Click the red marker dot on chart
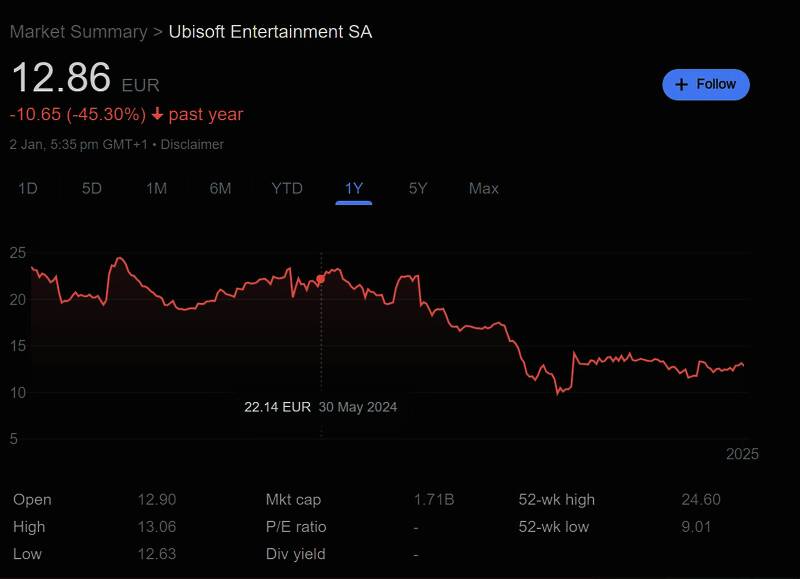800x579 pixels. pos(321,279)
